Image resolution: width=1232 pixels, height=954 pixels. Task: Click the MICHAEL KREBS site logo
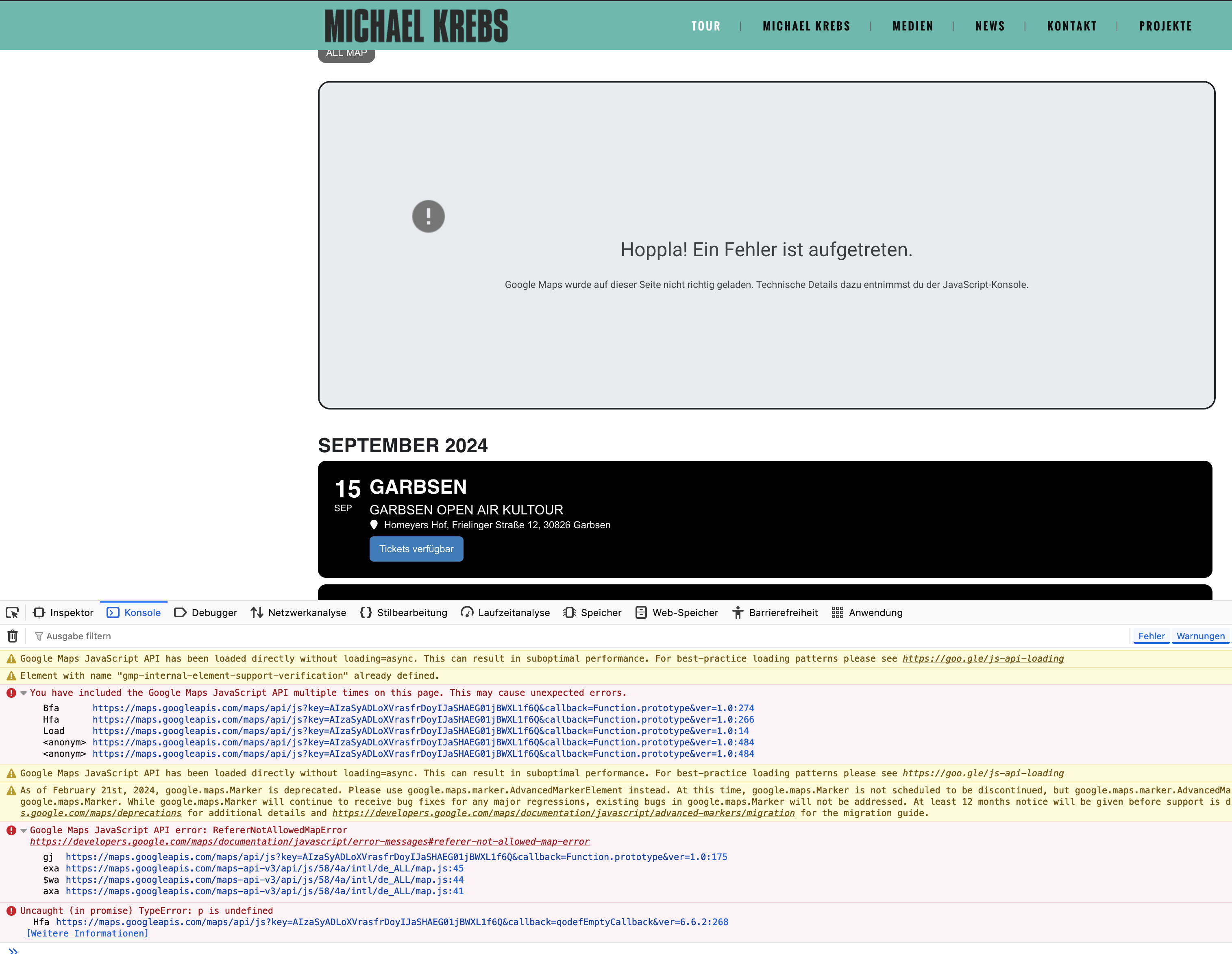point(416,26)
